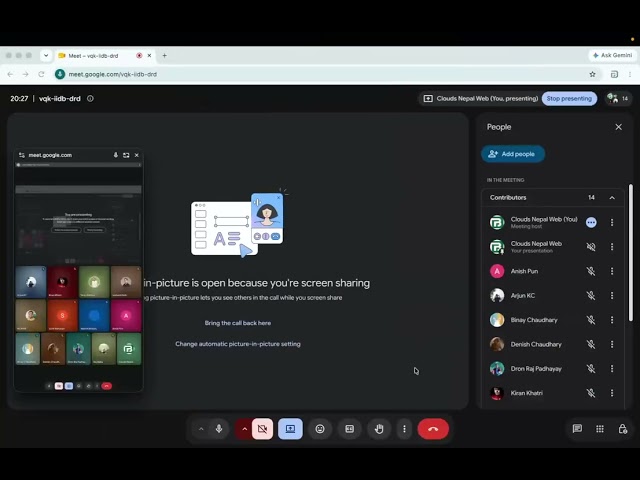
Task: Open more options menu for Anish Pun
Action: (x=612, y=271)
